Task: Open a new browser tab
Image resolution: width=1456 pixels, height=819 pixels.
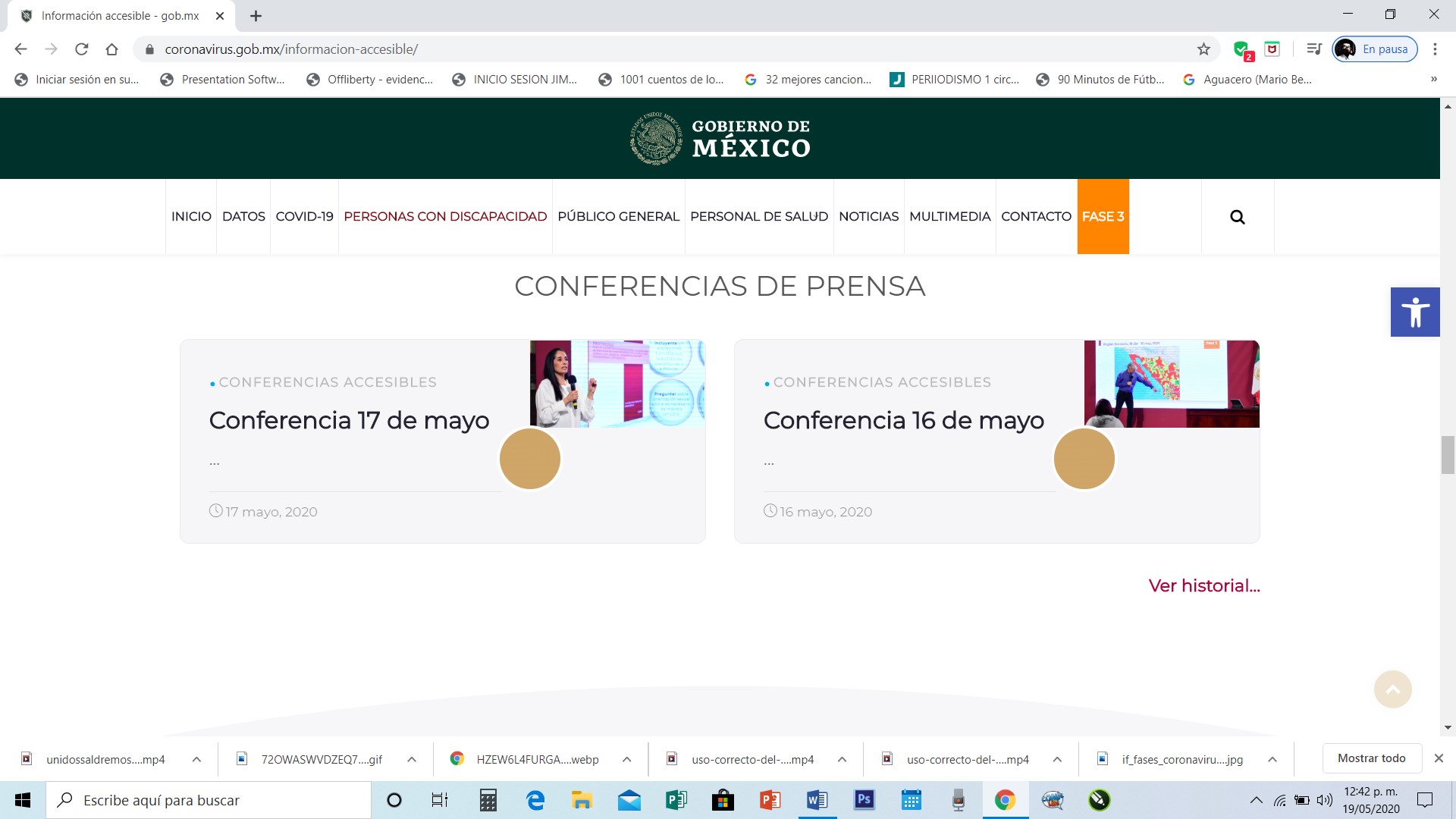Action: click(256, 16)
